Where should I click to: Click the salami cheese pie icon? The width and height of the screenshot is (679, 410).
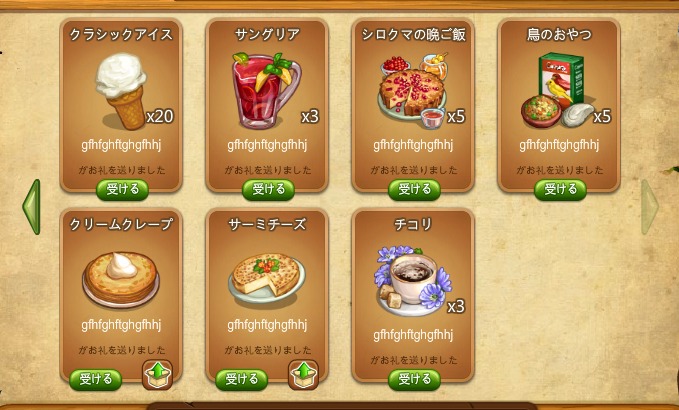click(267, 278)
